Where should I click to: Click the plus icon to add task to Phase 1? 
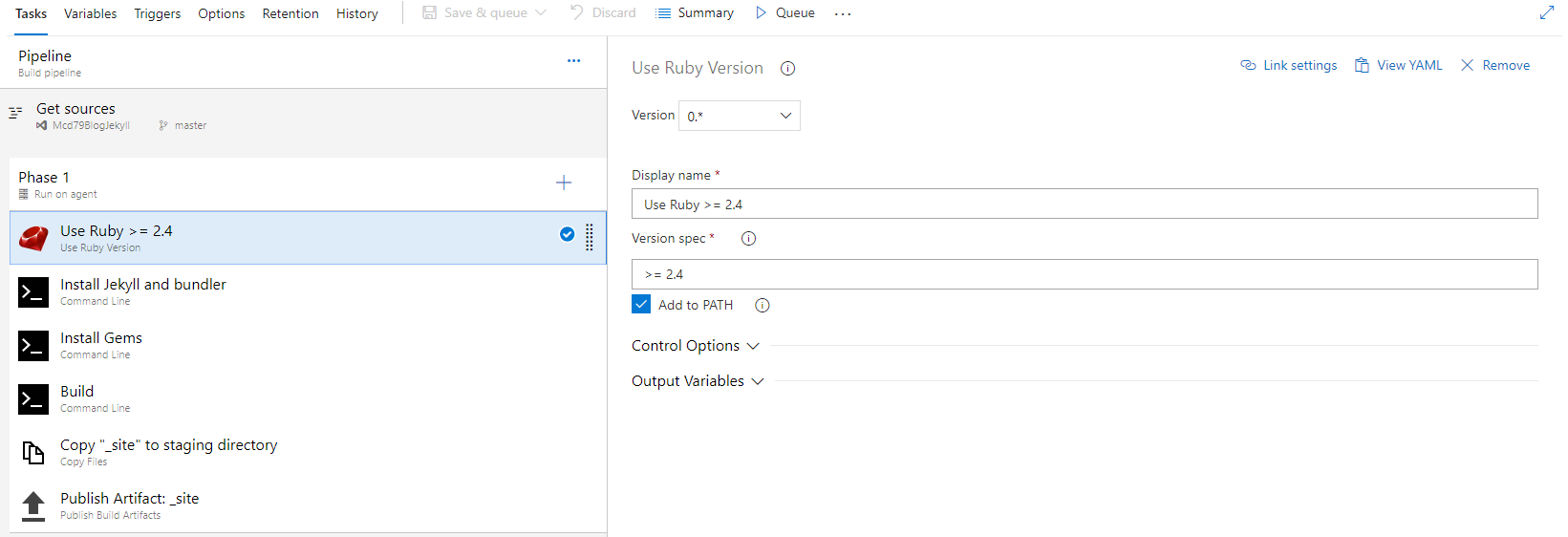(x=564, y=183)
